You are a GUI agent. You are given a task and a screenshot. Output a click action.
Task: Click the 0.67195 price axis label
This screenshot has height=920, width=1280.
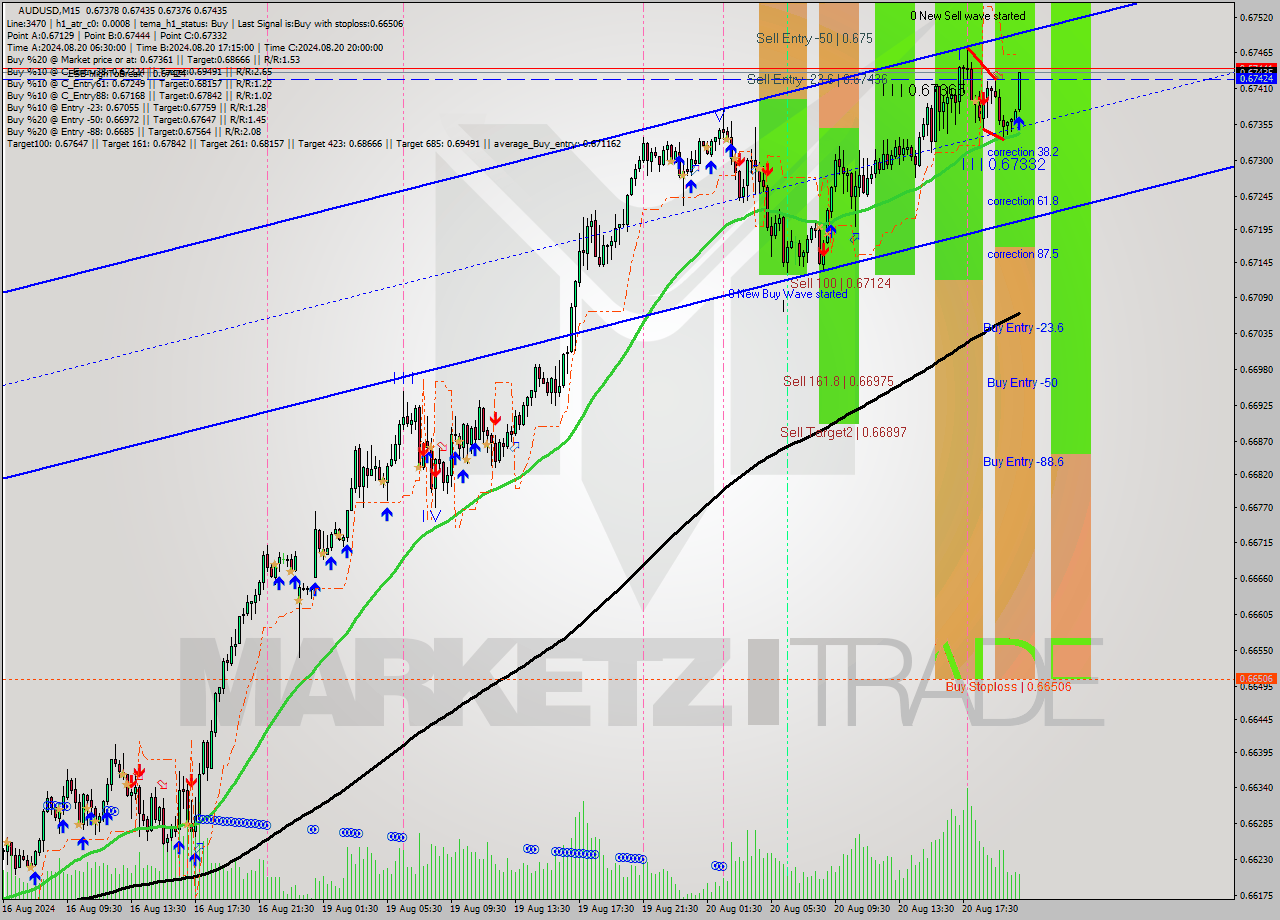click(1257, 229)
